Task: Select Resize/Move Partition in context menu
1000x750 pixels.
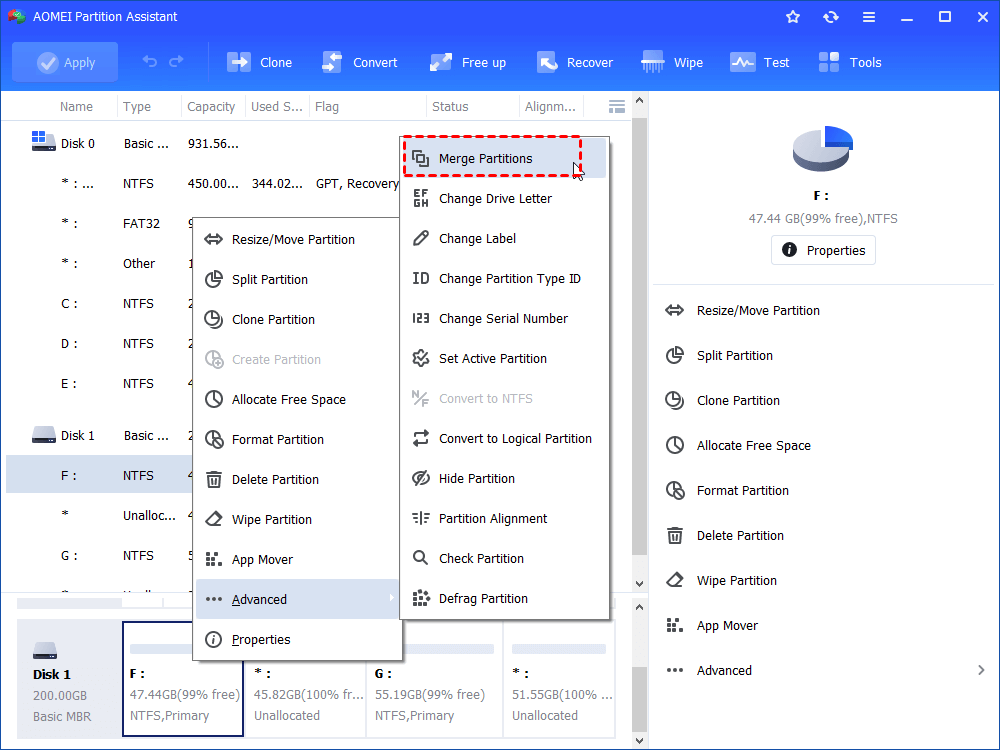Action: [x=297, y=239]
